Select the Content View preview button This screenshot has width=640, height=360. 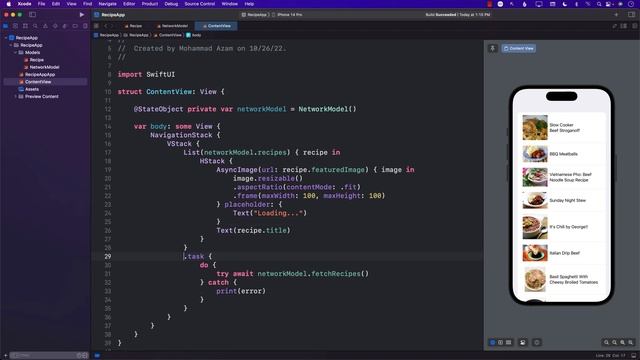coord(518,48)
